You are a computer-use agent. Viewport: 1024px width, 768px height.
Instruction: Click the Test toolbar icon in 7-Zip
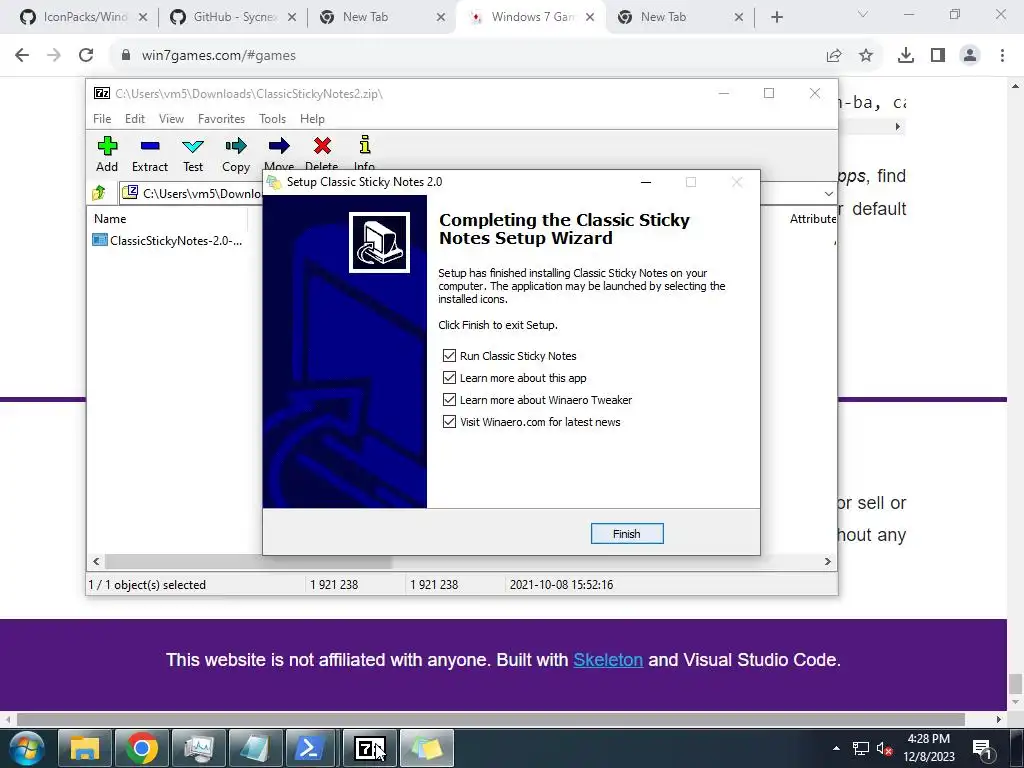click(193, 146)
